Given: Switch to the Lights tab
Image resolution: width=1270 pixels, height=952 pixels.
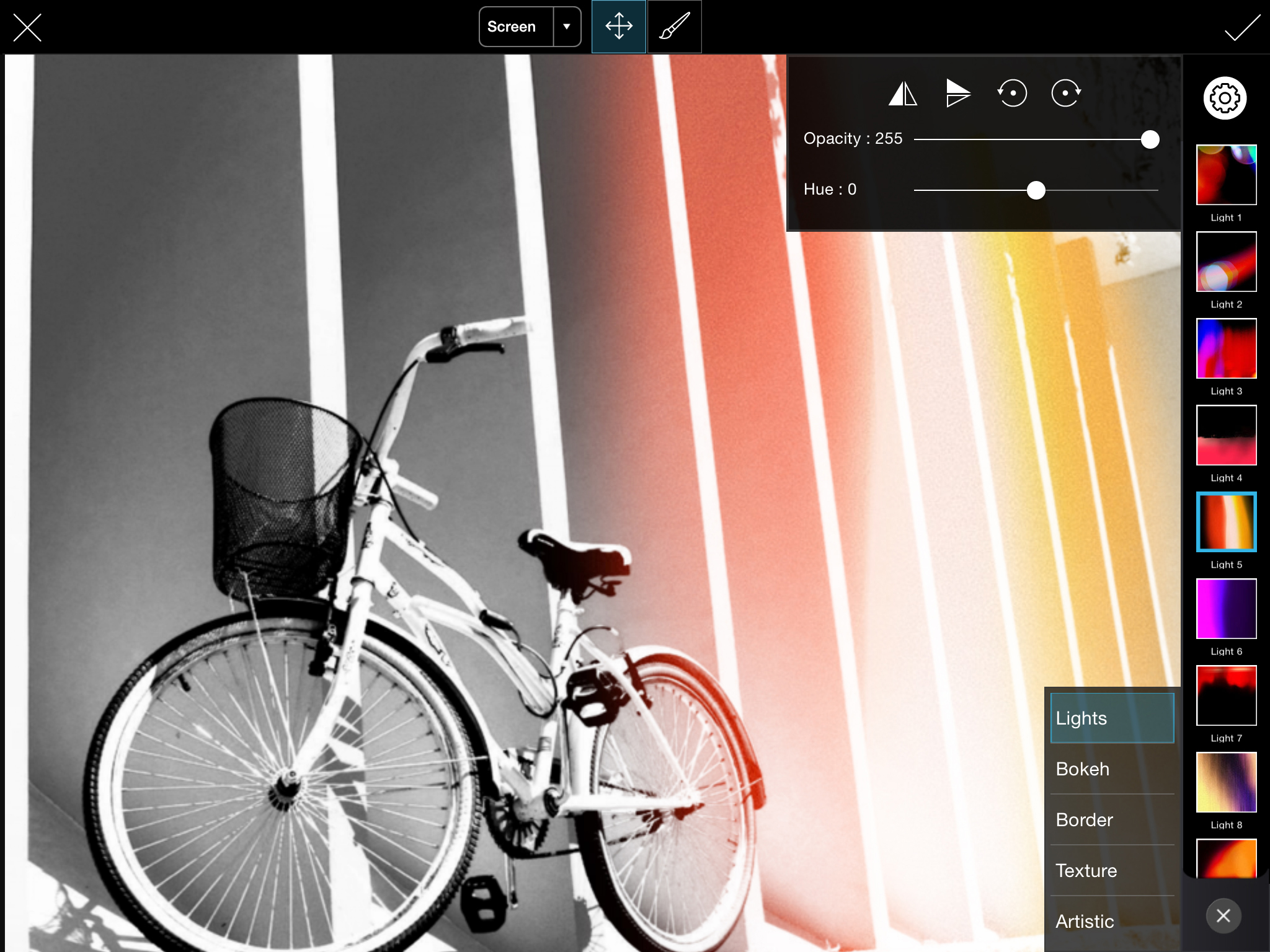Looking at the screenshot, I should [1111, 718].
